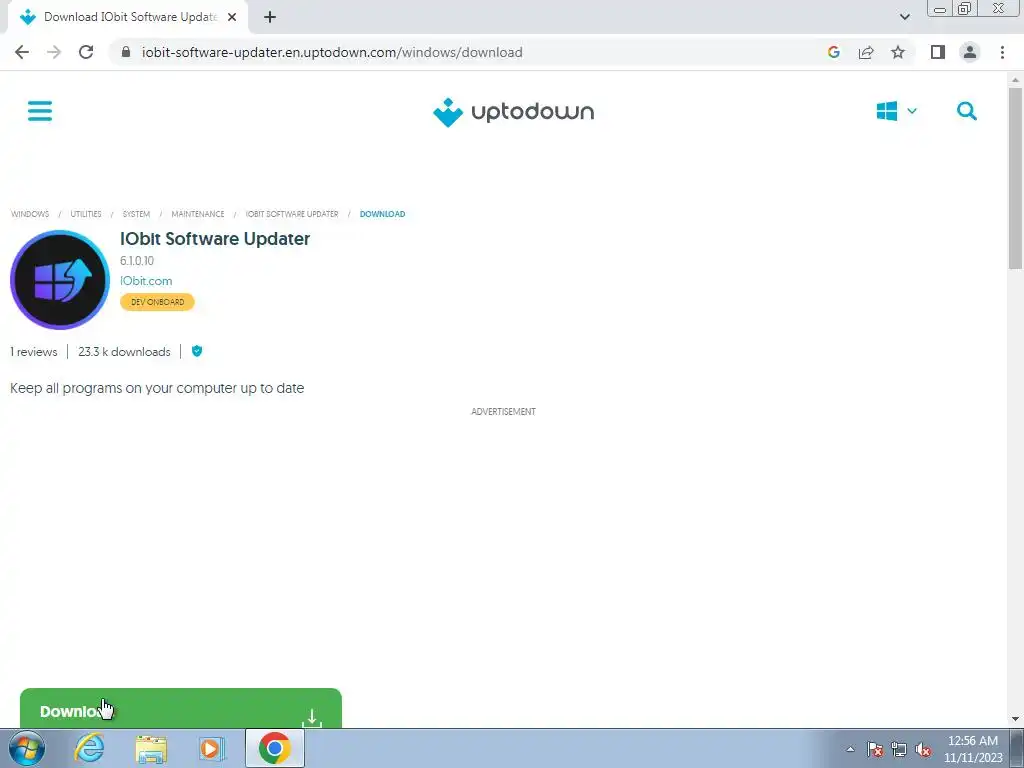Share this page icon

click(866, 52)
